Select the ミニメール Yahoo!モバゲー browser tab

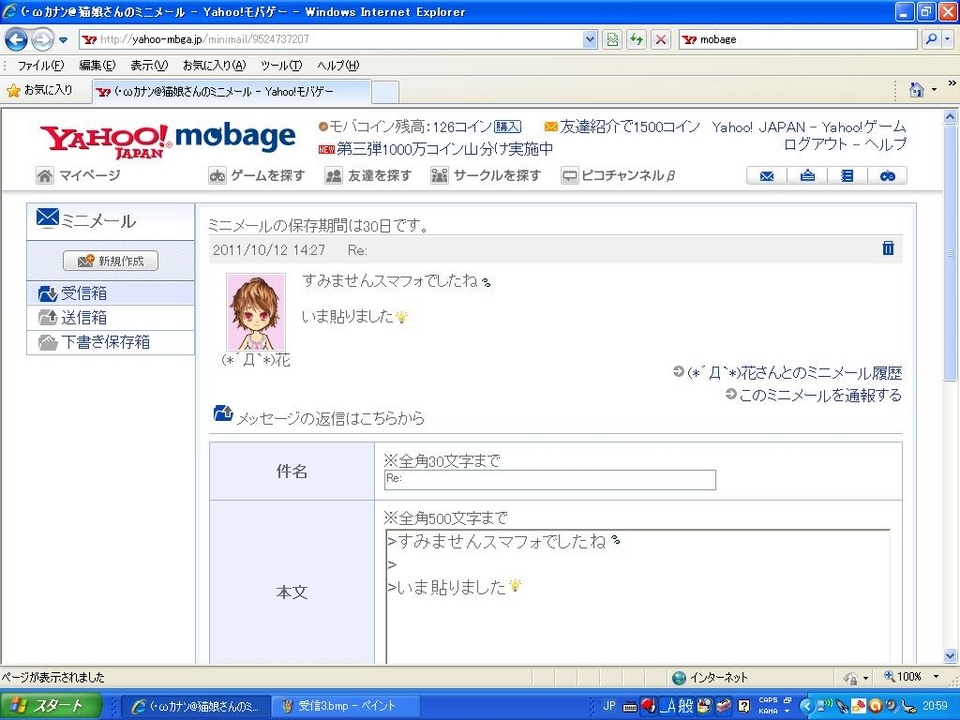tap(231, 92)
